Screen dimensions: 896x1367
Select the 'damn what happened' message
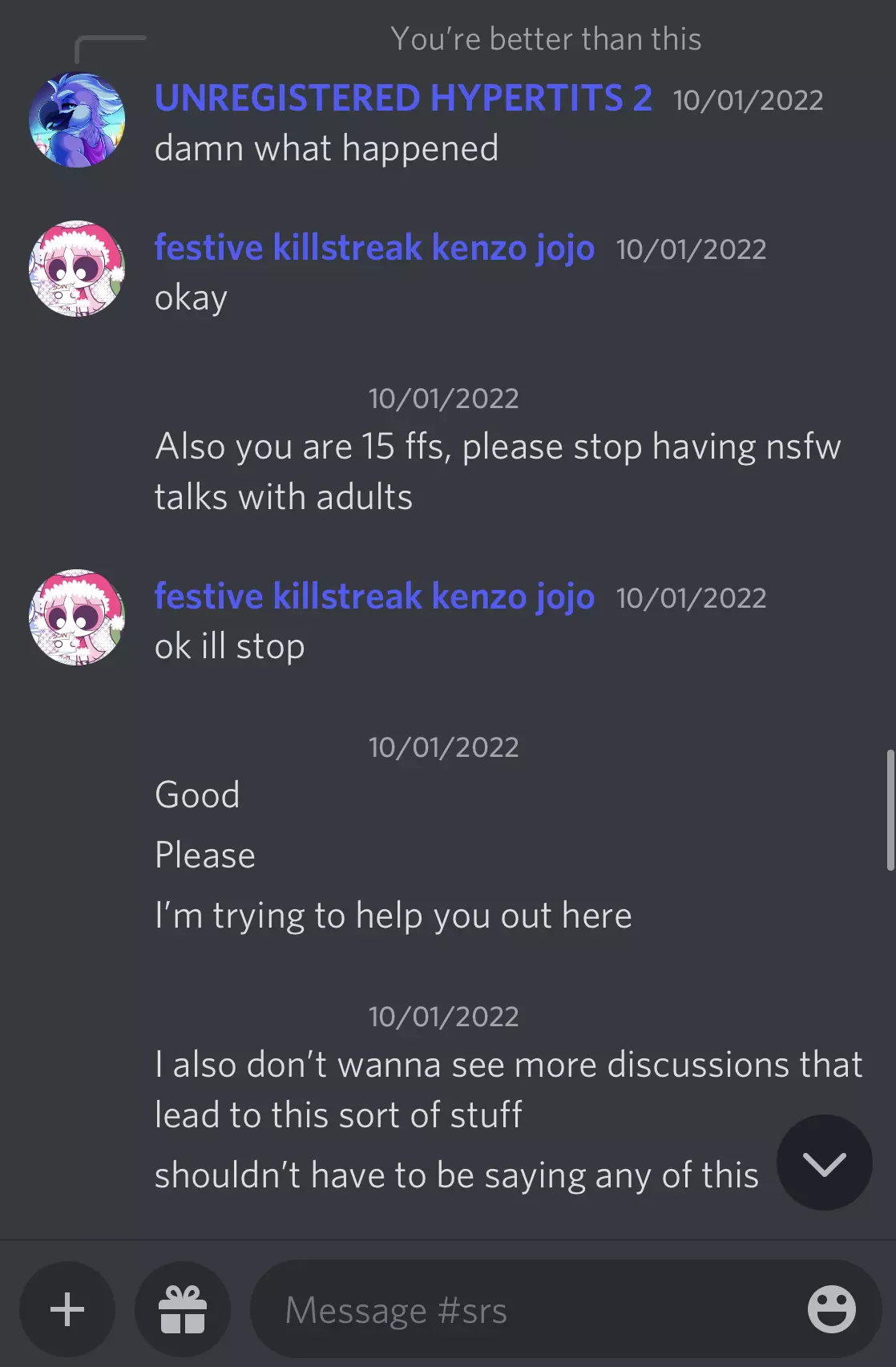point(326,148)
